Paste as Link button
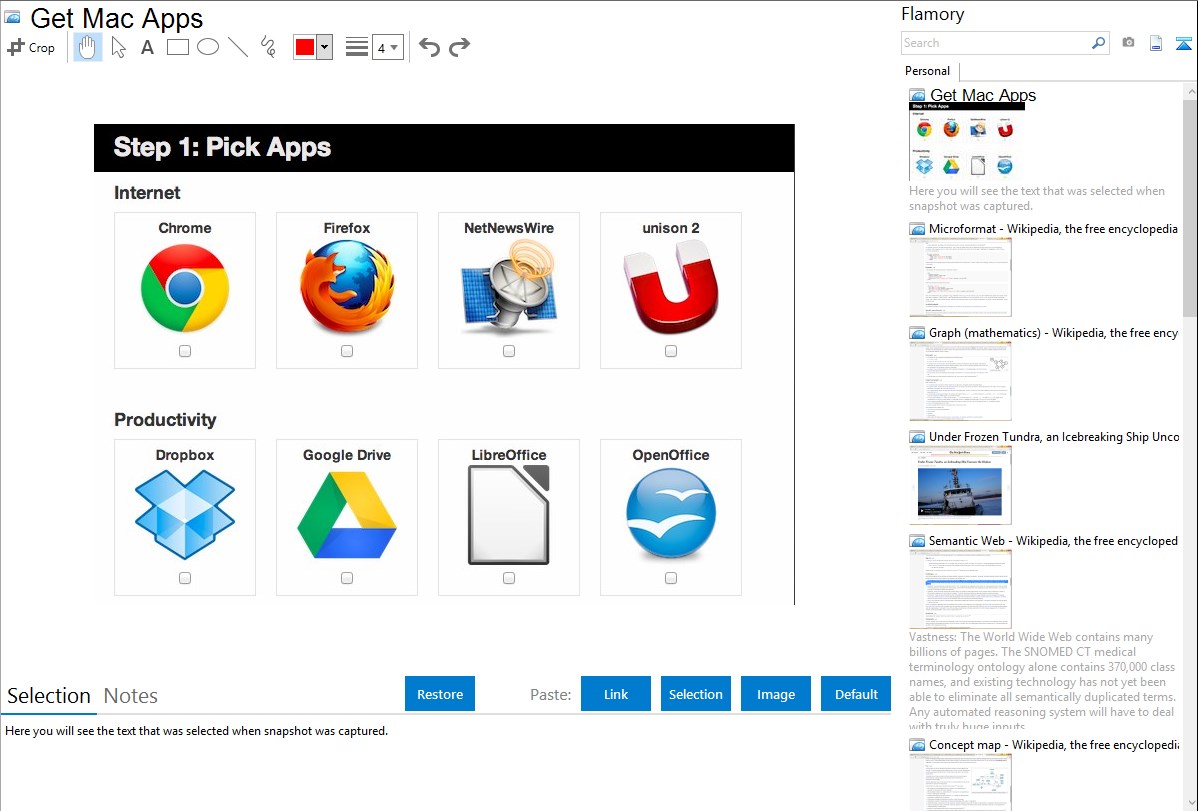 click(616, 694)
